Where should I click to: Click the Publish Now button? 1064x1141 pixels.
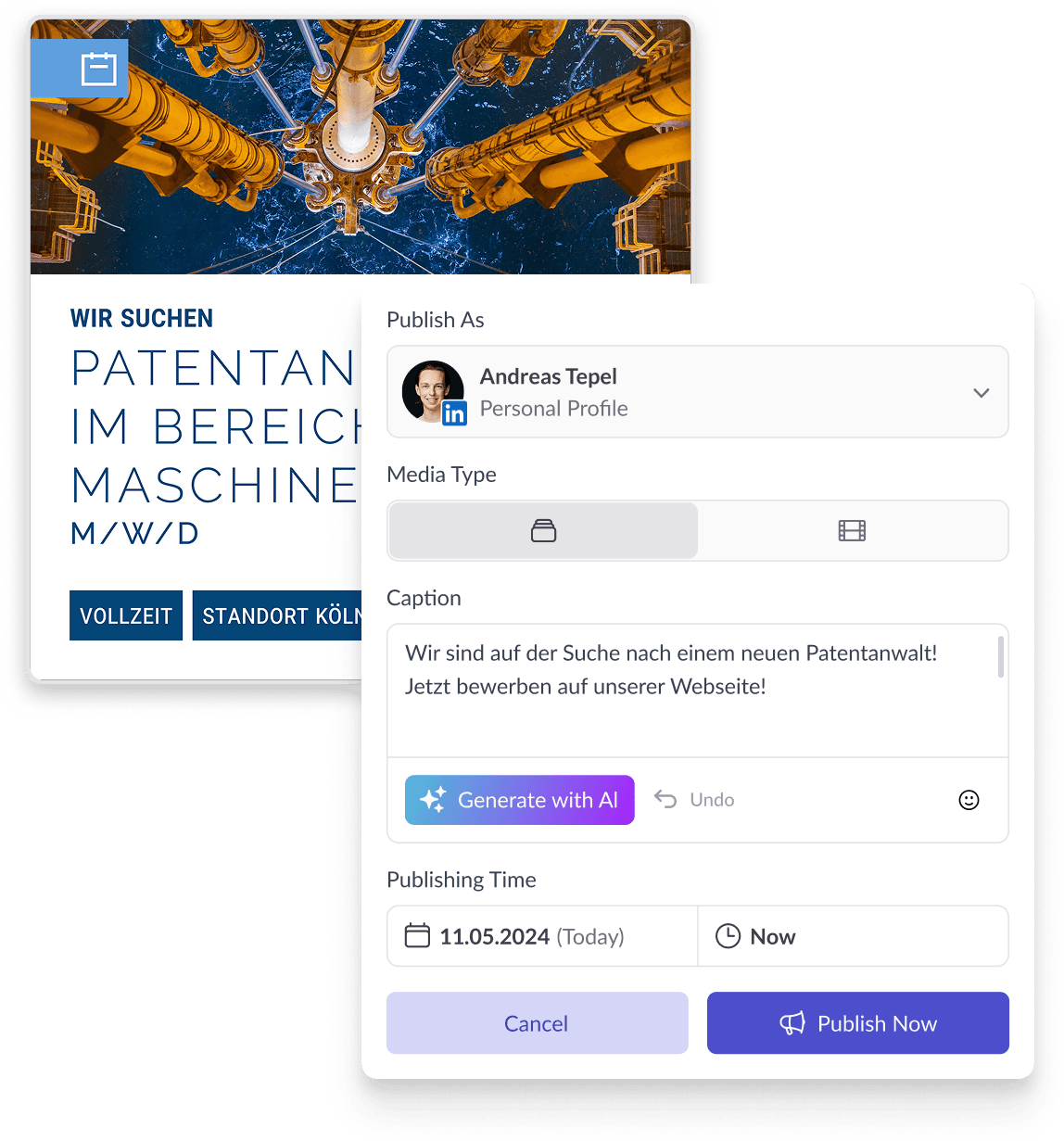tap(858, 1023)
